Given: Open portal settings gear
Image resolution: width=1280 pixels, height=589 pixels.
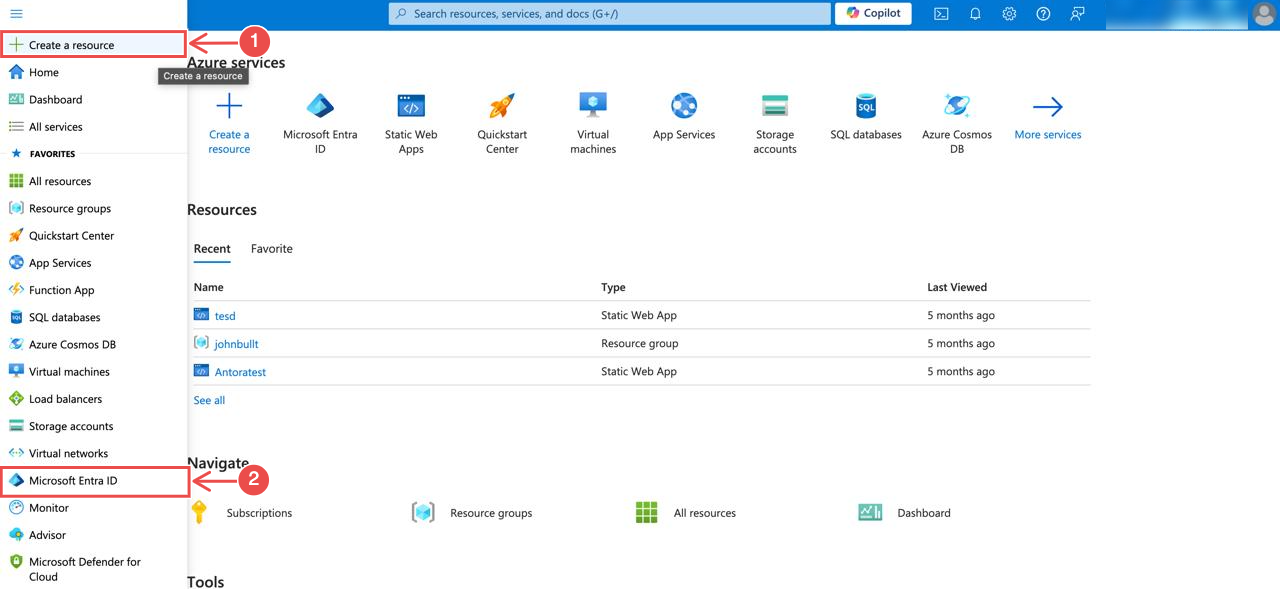Looking at the screenshot, I should (1008, 13).
